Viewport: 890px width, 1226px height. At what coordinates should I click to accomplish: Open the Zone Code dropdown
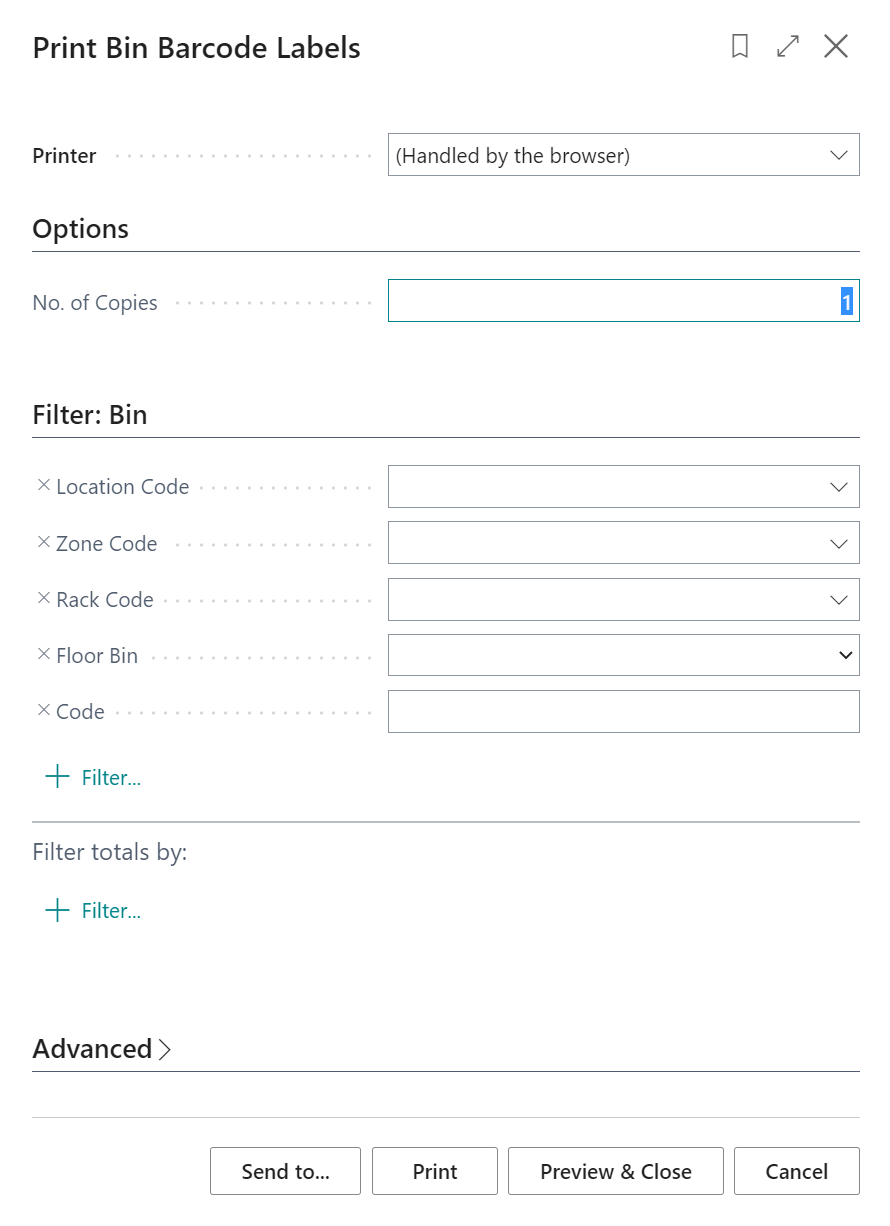click(838, 544)
